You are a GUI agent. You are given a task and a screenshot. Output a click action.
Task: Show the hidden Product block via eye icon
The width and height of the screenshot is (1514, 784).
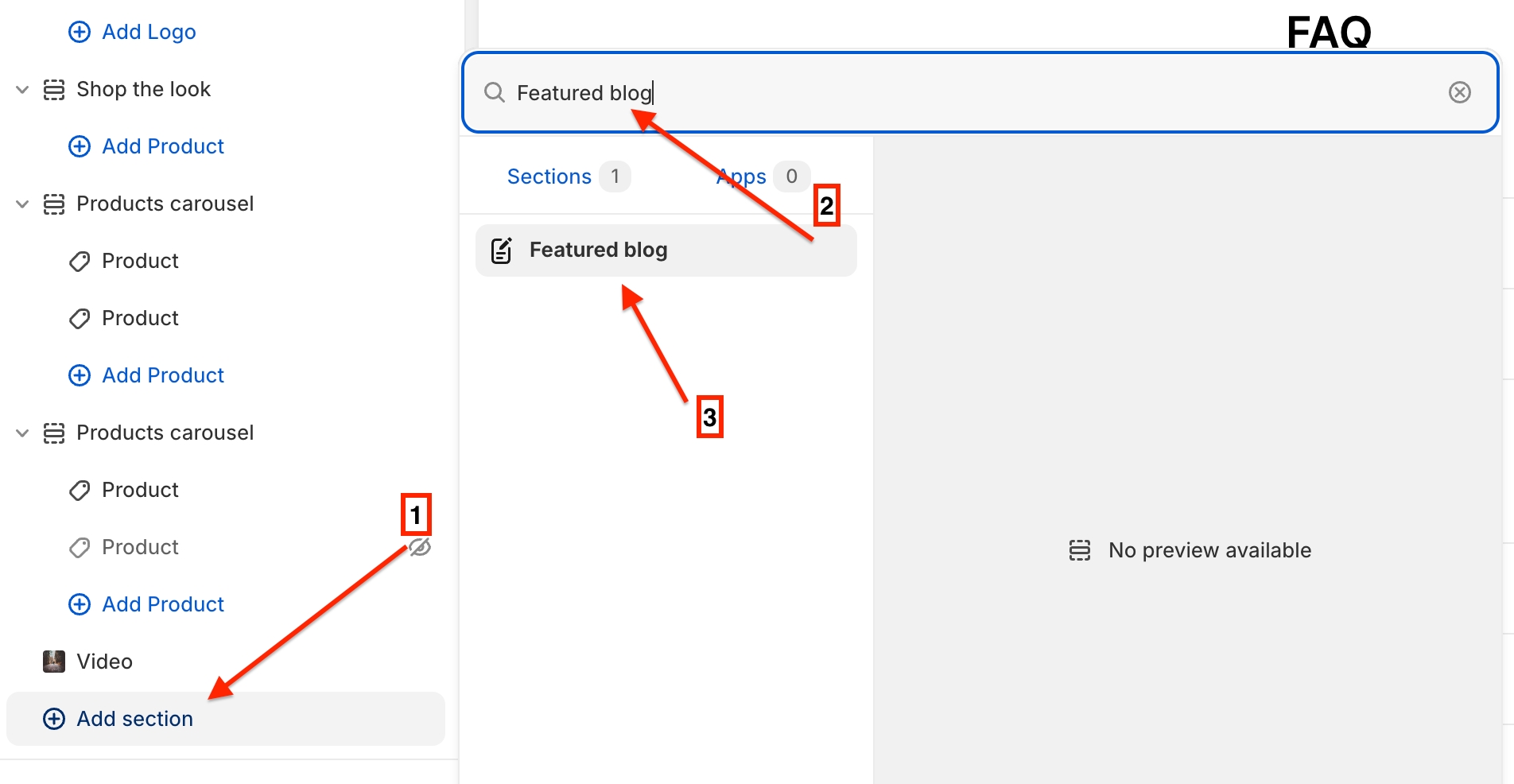tap(421, 547)
